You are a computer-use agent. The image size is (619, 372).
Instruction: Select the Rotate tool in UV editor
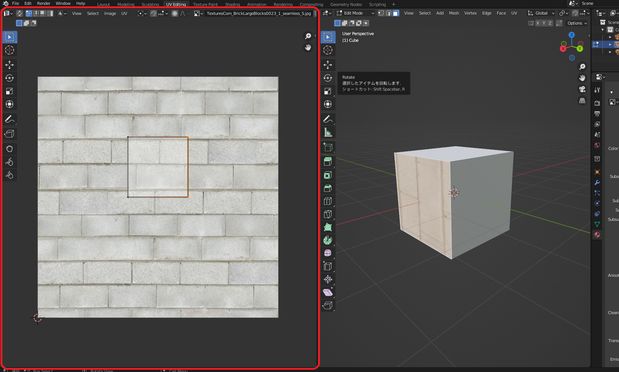point(9,78)
